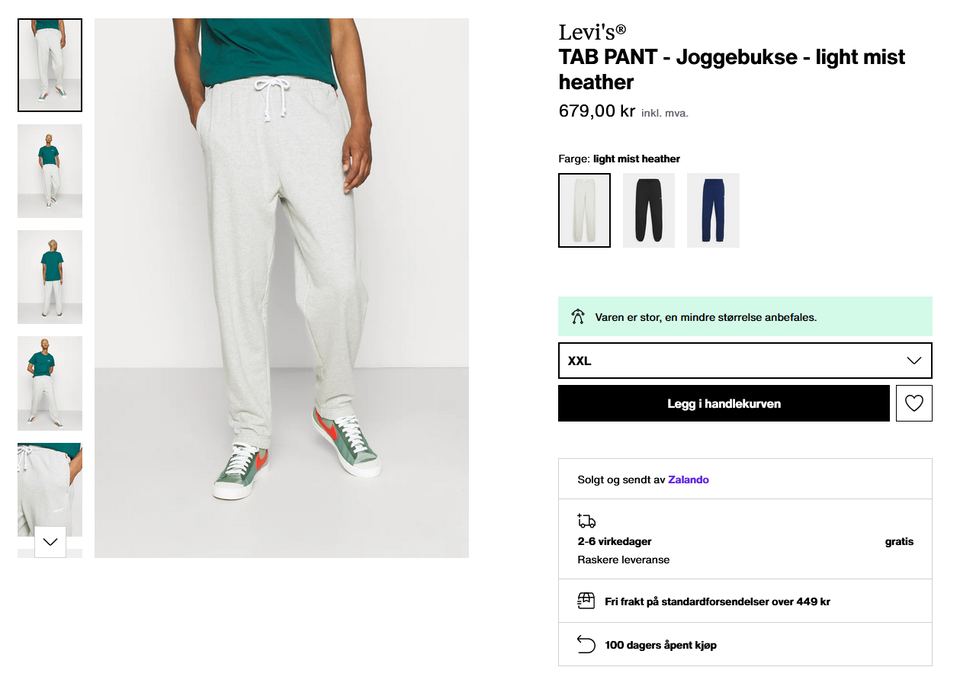Select the first front-view thumbnail
Image resolution: width=960 pixels, height=683 pixels.
[50, 65]
